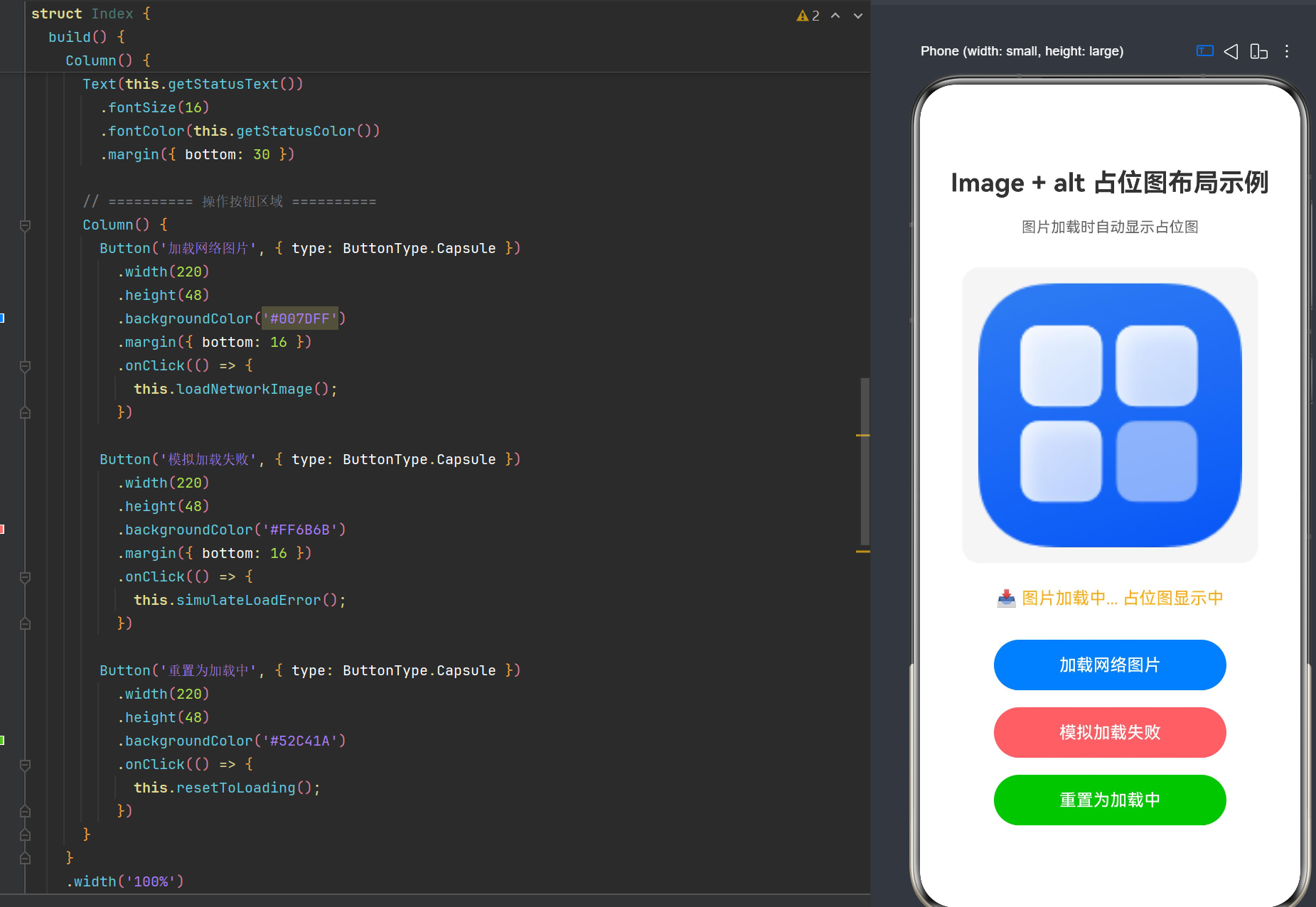Tap the green 重置为加载中 button in preview
The width and height of the screenshot is (1316, 907).
1110,800
